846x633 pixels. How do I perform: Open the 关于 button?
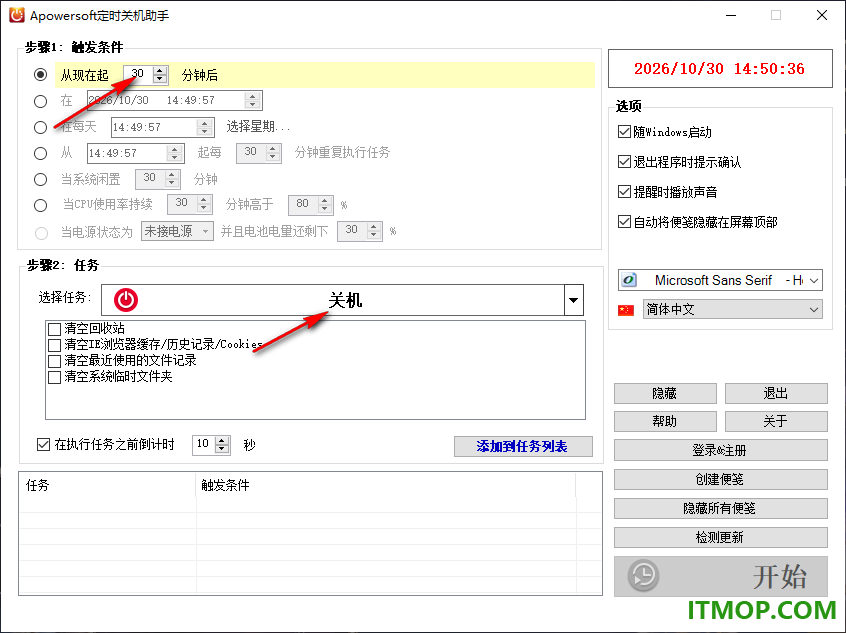775,421
